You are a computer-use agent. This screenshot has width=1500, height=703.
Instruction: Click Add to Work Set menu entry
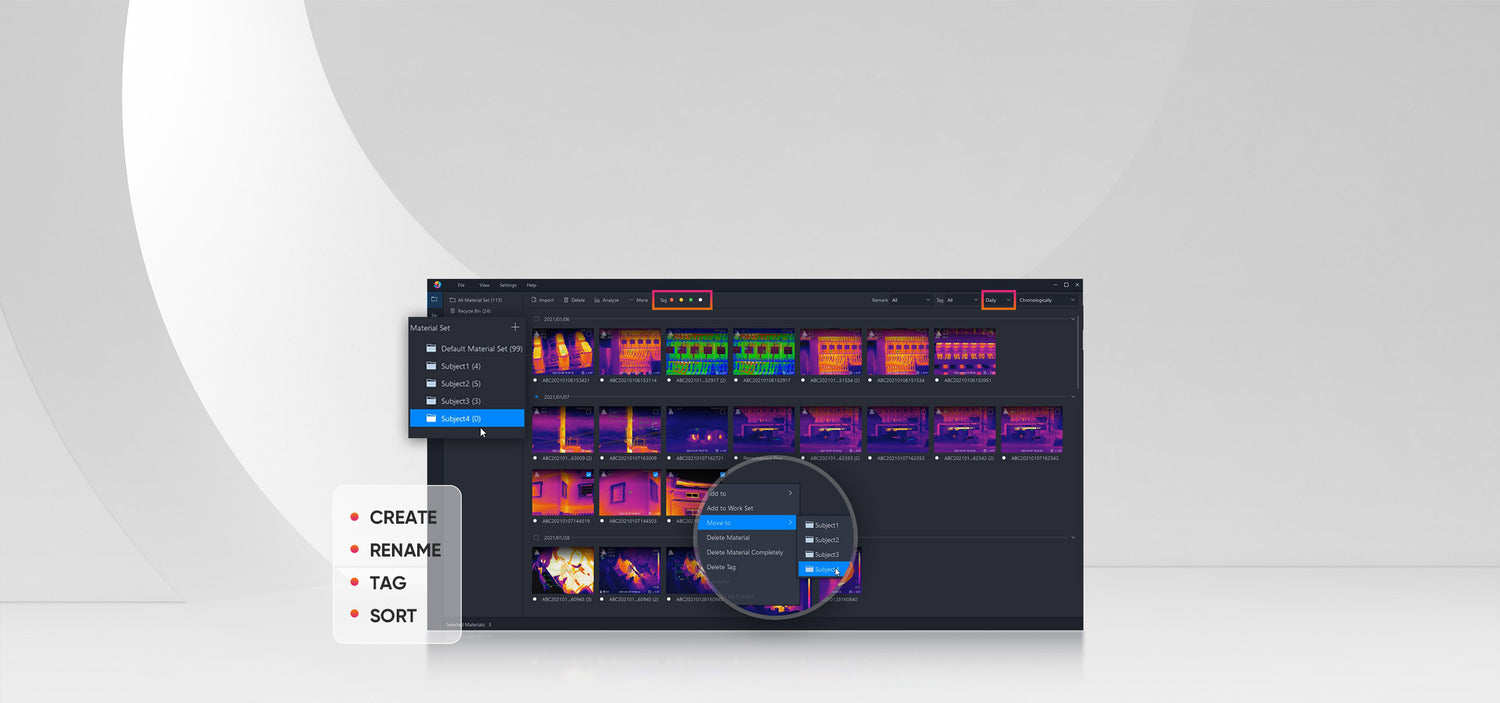[x=730, y=508]
